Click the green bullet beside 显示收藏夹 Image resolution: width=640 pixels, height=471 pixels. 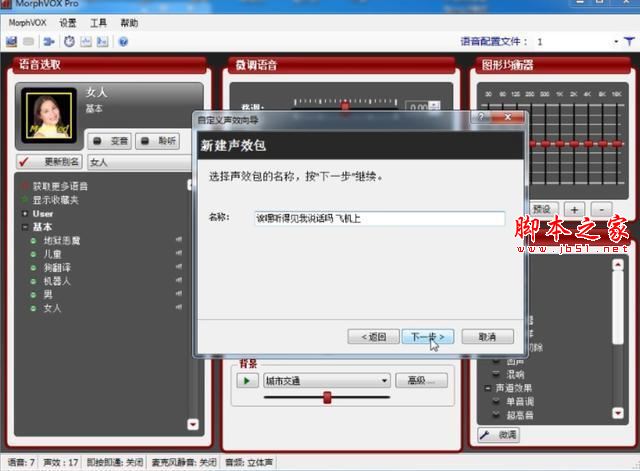[x=25, y=200]
